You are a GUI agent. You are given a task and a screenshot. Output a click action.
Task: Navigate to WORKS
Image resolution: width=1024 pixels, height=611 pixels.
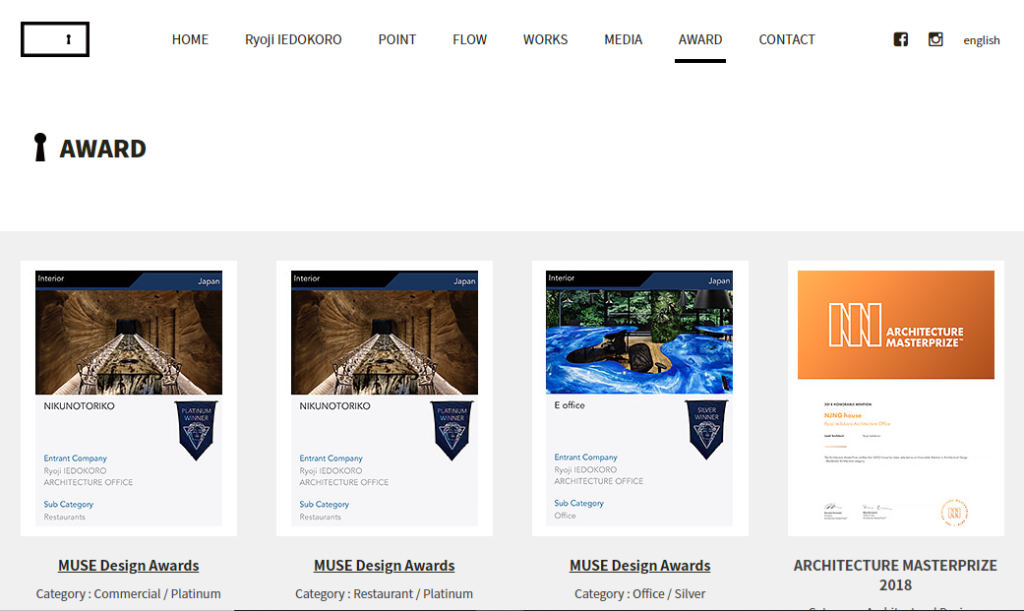tap(545, 39)
